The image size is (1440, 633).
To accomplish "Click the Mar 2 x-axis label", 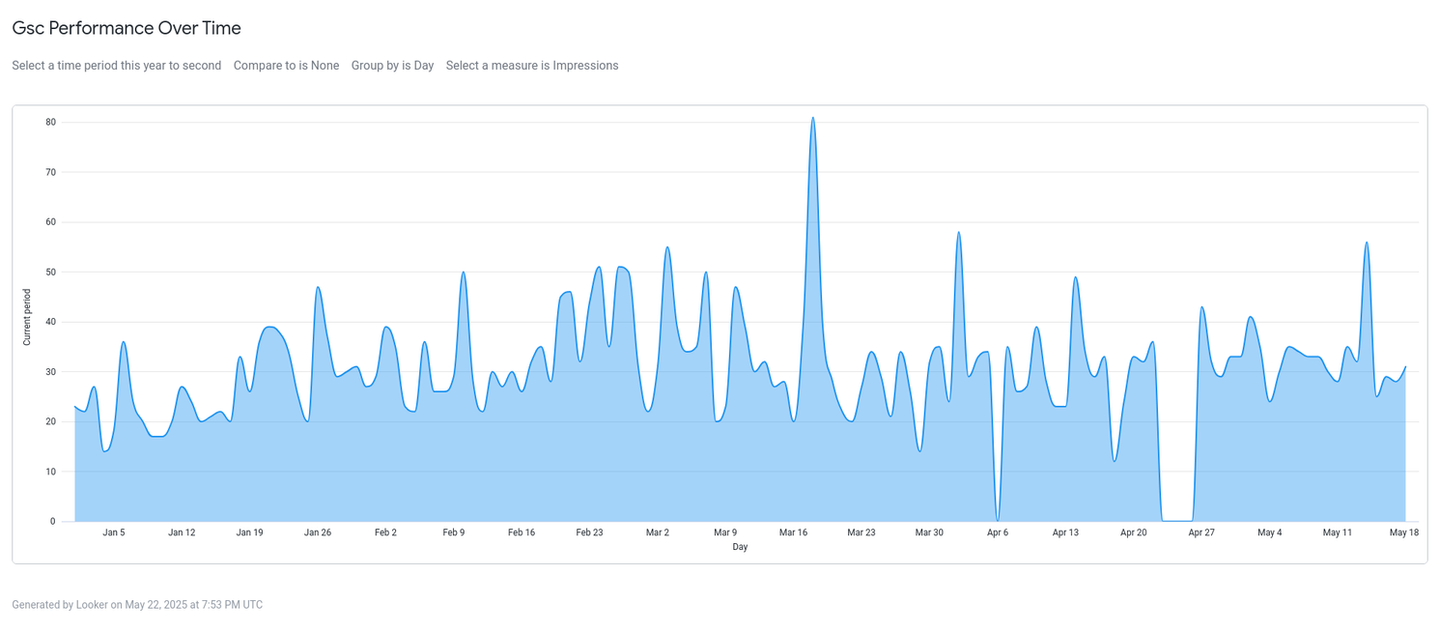I will (658, 533).
